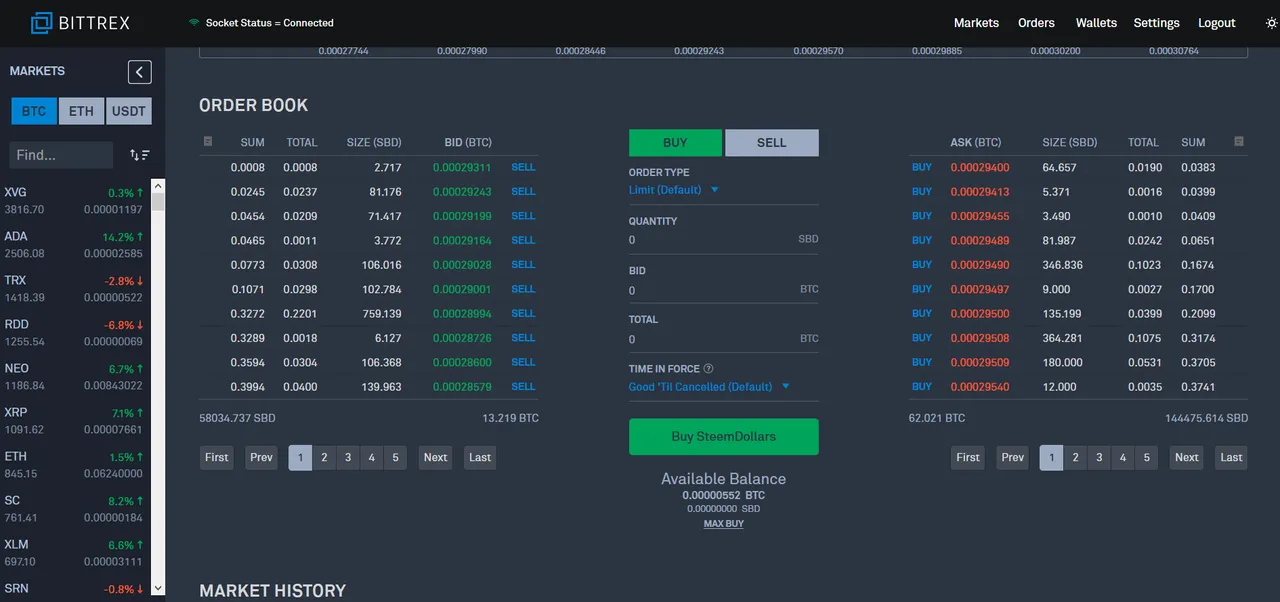Click Next in ask table pagination
This screenshot has width=1280, height=602.
click(1186, 458)
